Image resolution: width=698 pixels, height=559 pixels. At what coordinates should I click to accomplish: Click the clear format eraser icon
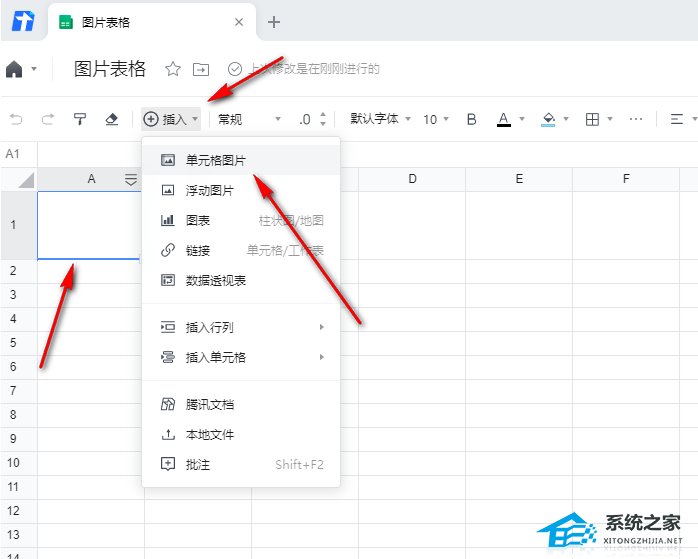[111, 119]
